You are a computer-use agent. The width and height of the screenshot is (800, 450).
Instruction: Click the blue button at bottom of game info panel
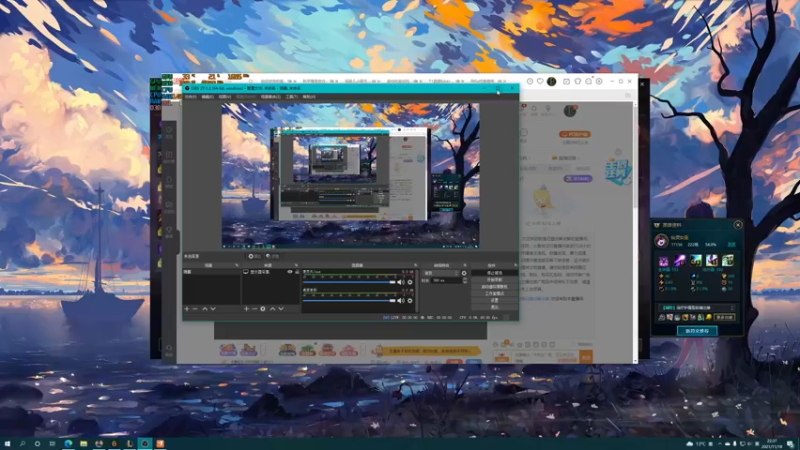(697, 331)
